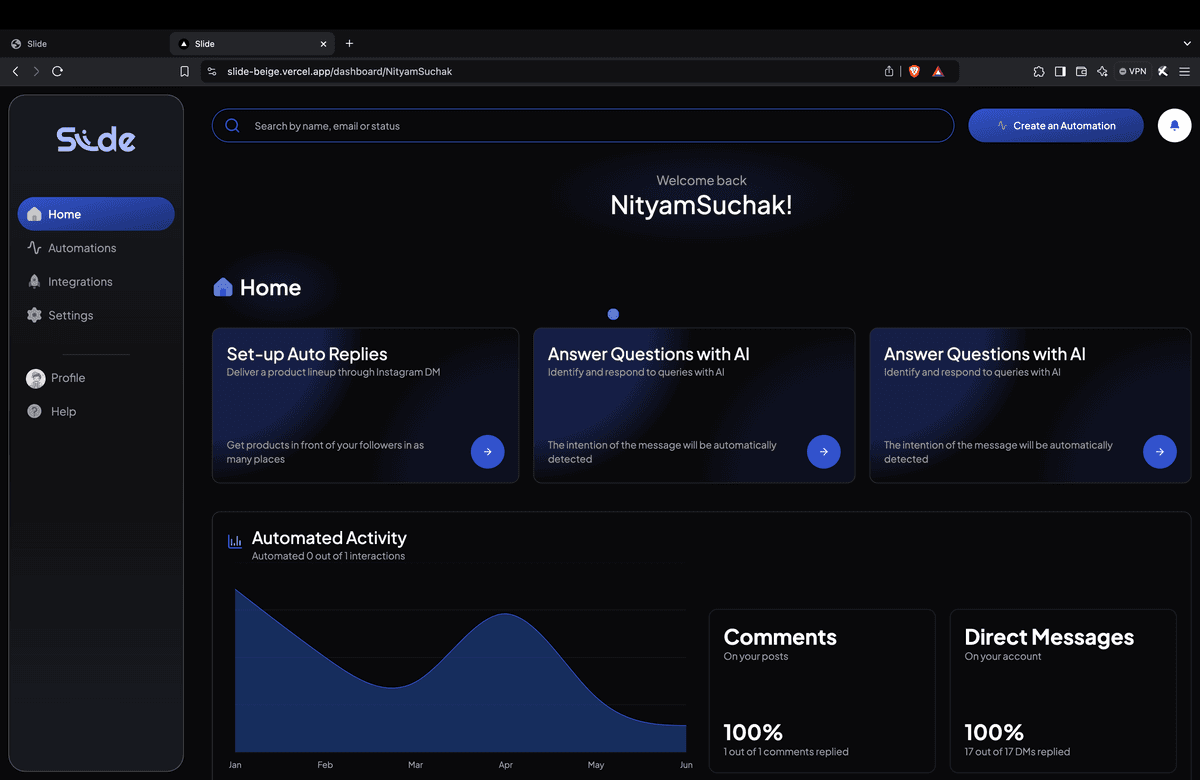Viewport: 1200px width, 780px height.
Task: Open the Profile avatar icon
Action: [33, 378]
